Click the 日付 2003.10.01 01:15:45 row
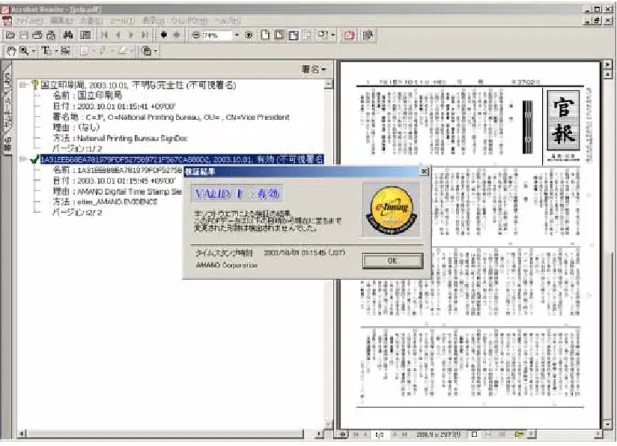617x446 pixels. tap(114, 181)
